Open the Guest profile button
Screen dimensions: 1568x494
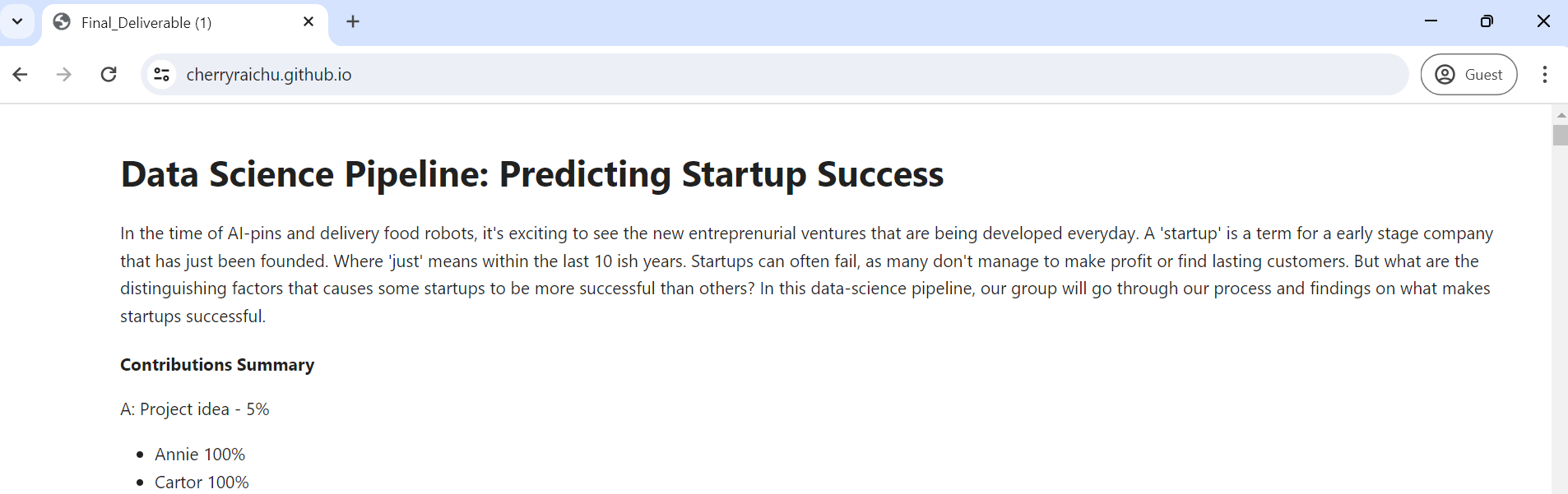1468,75
